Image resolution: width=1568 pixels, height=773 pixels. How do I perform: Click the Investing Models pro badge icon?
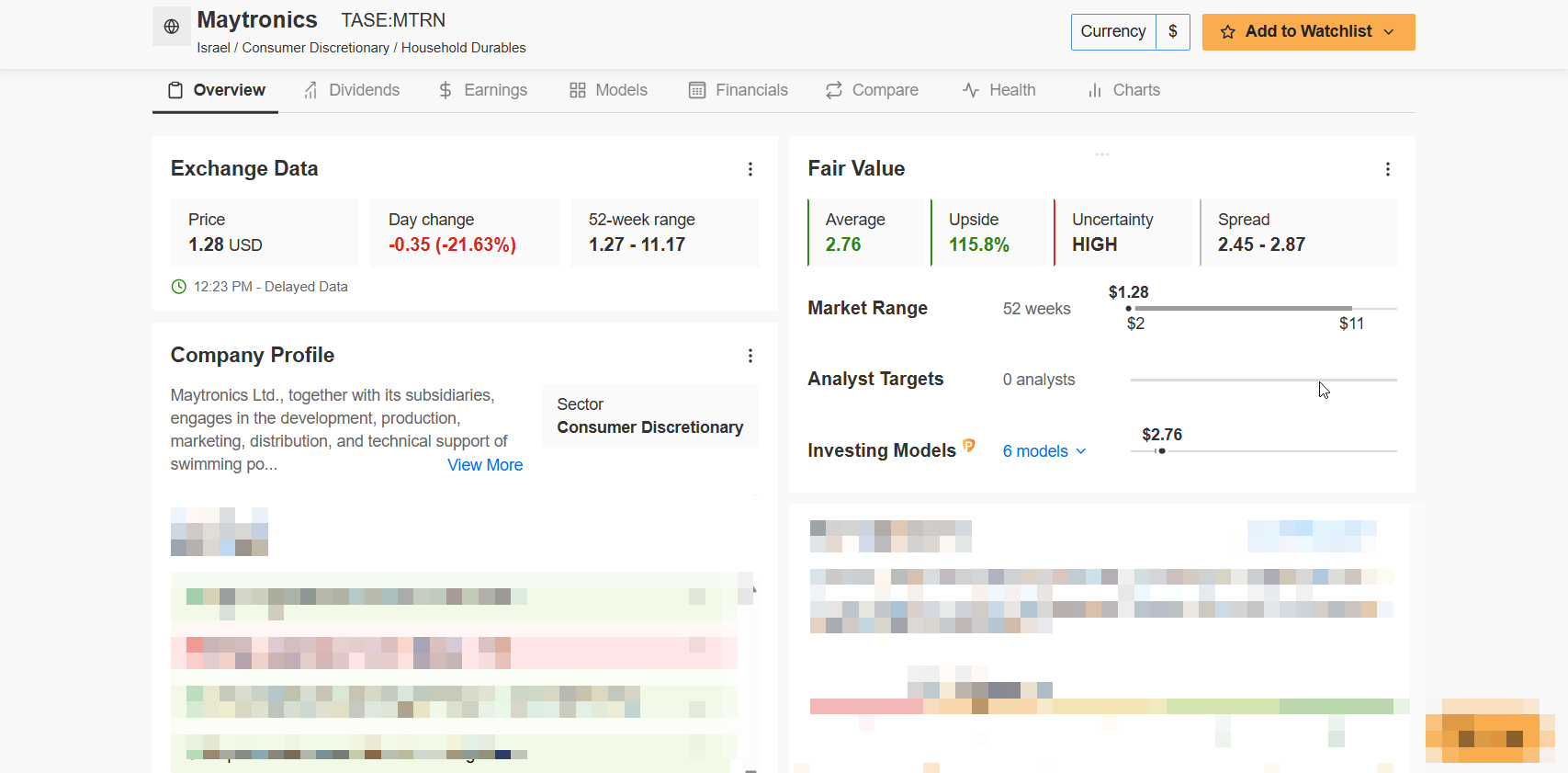point(969,446)
